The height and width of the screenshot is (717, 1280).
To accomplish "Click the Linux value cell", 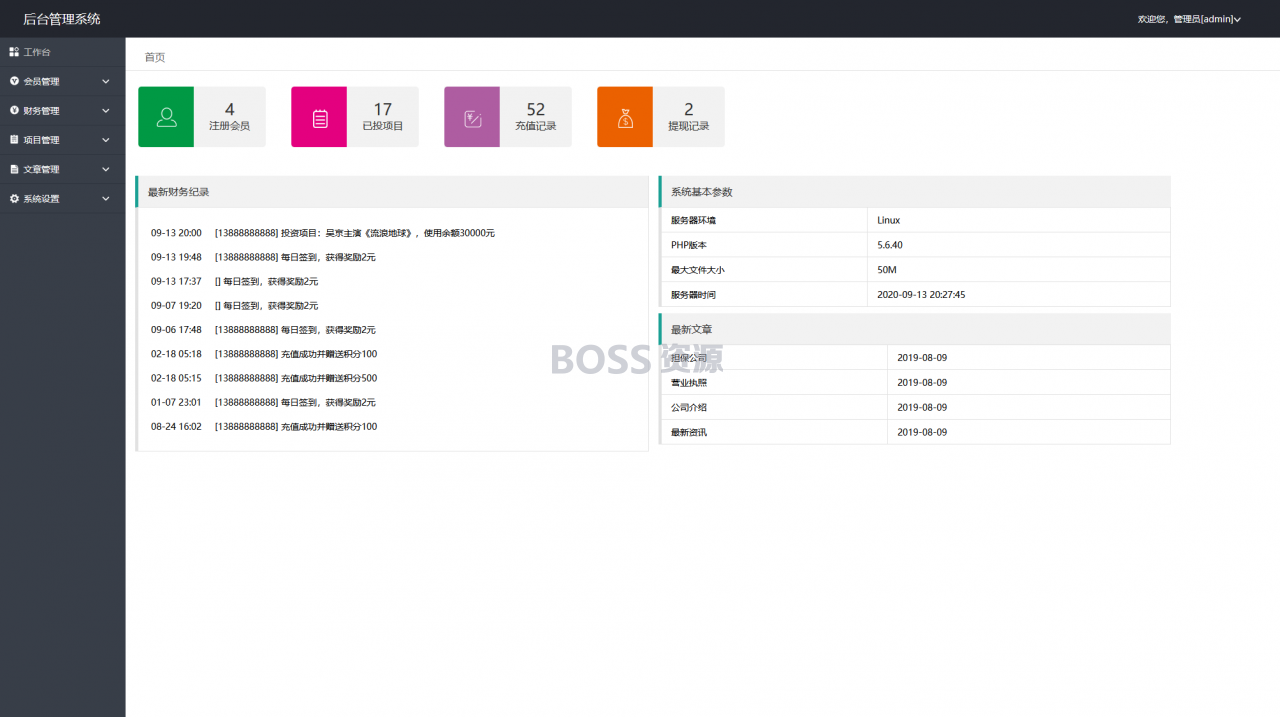I will coord(1018,220).
